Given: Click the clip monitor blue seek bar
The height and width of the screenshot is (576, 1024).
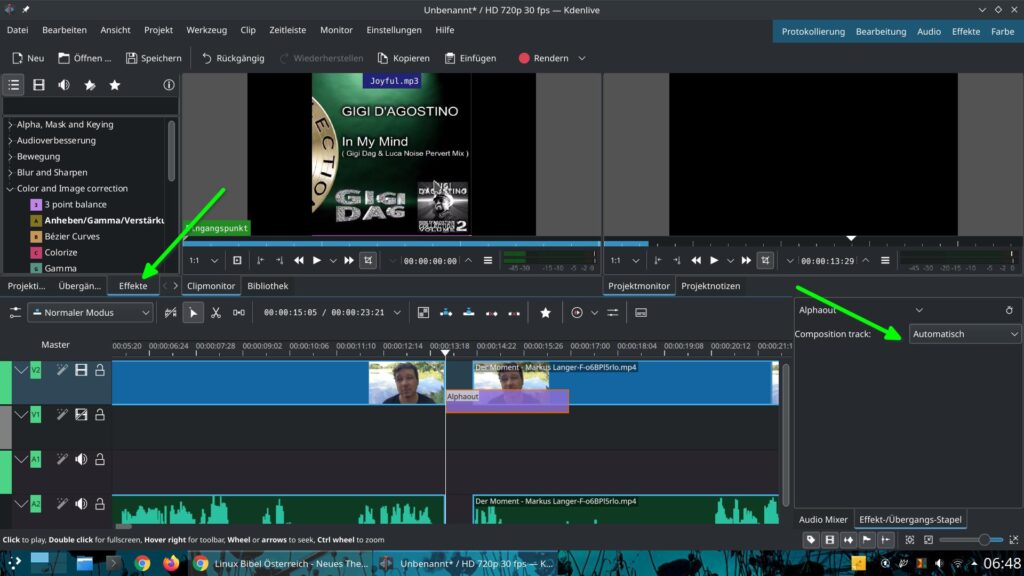Looking at the screenshot, I should pos(392,243).
